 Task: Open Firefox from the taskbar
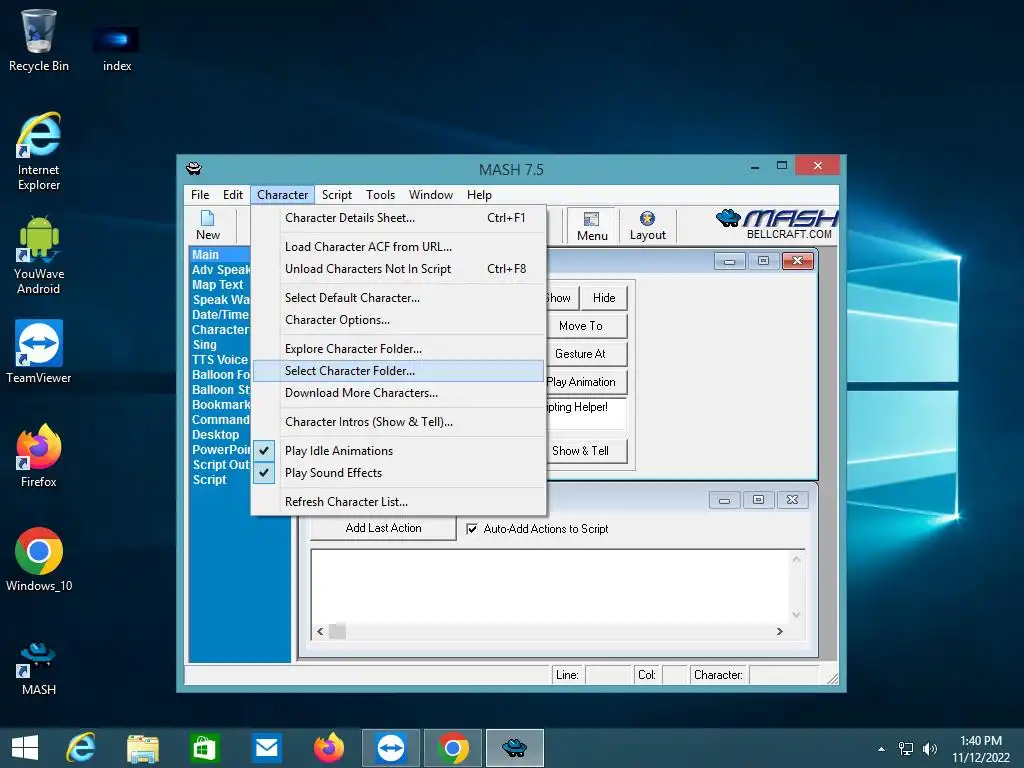[328, 748]
